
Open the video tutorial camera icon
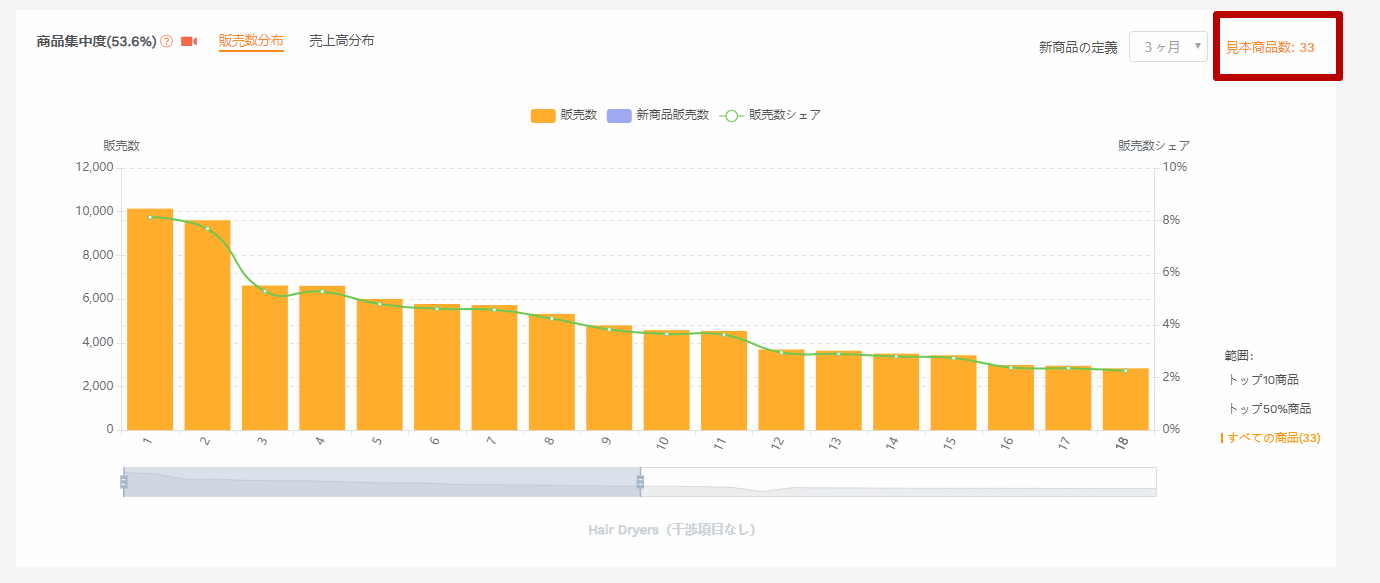[x=189, y=42]
